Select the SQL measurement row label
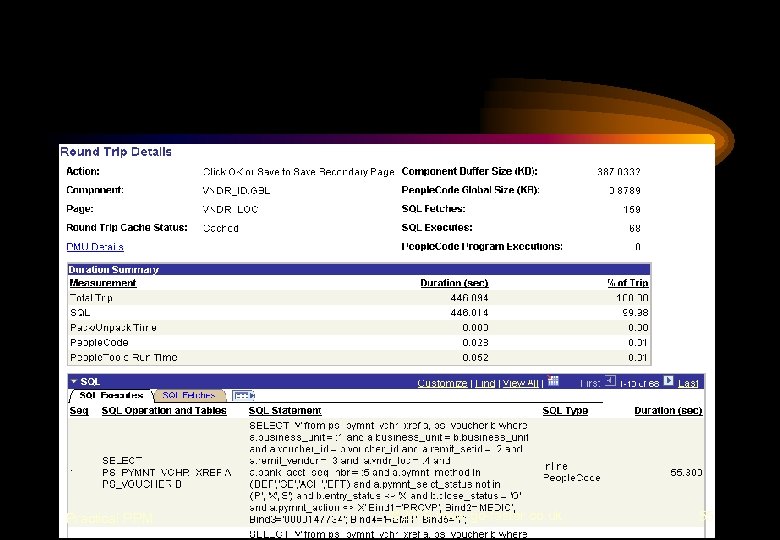Viewport: 780px width, 540px height. 80,313
